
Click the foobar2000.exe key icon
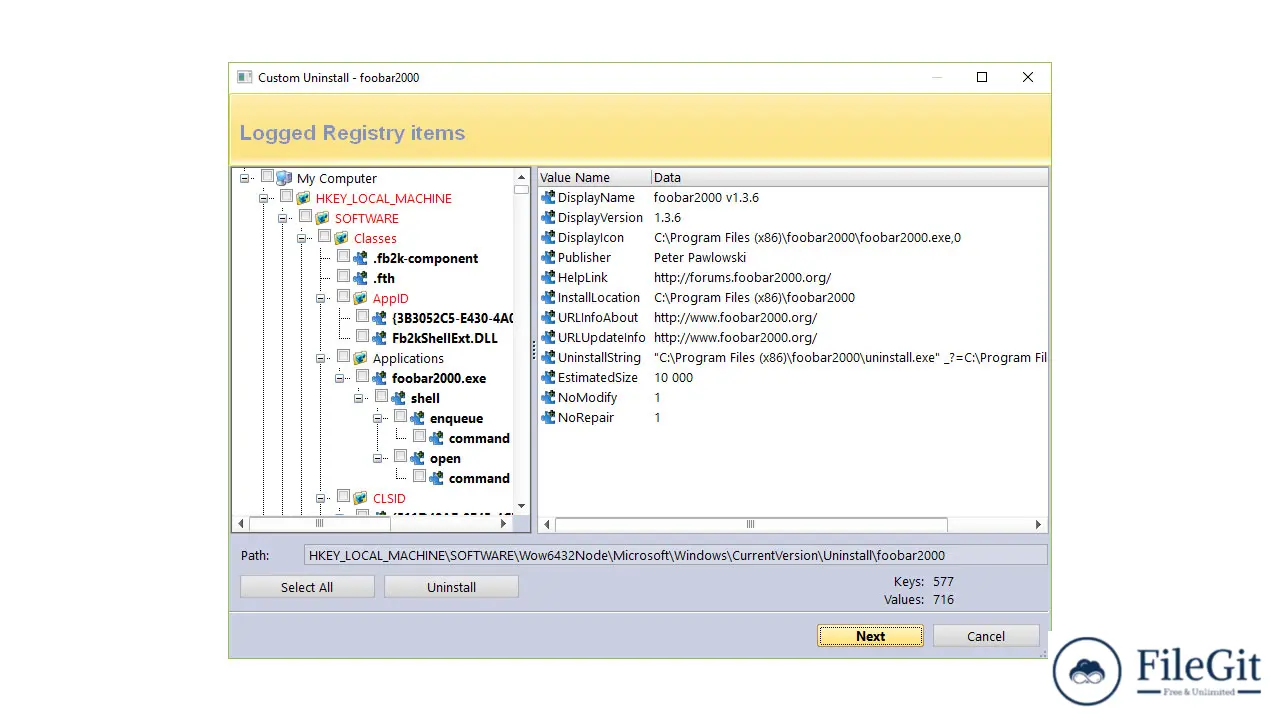(379, 378)
